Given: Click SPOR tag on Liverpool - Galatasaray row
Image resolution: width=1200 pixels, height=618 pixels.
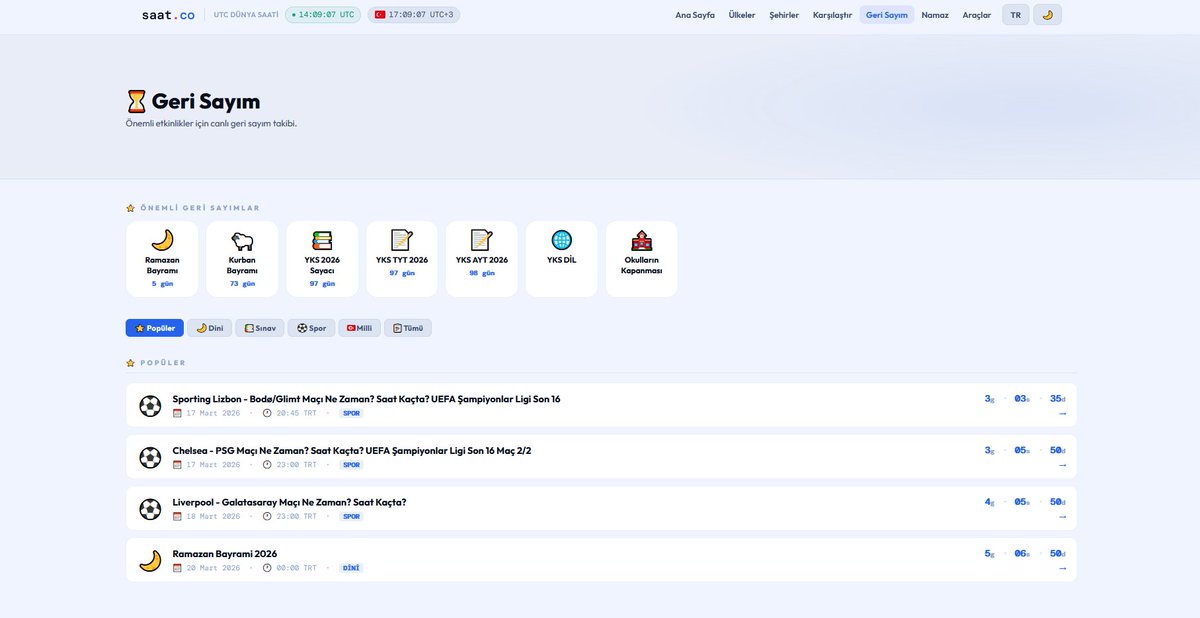Looking at the screenshot, I should (351, 517).
